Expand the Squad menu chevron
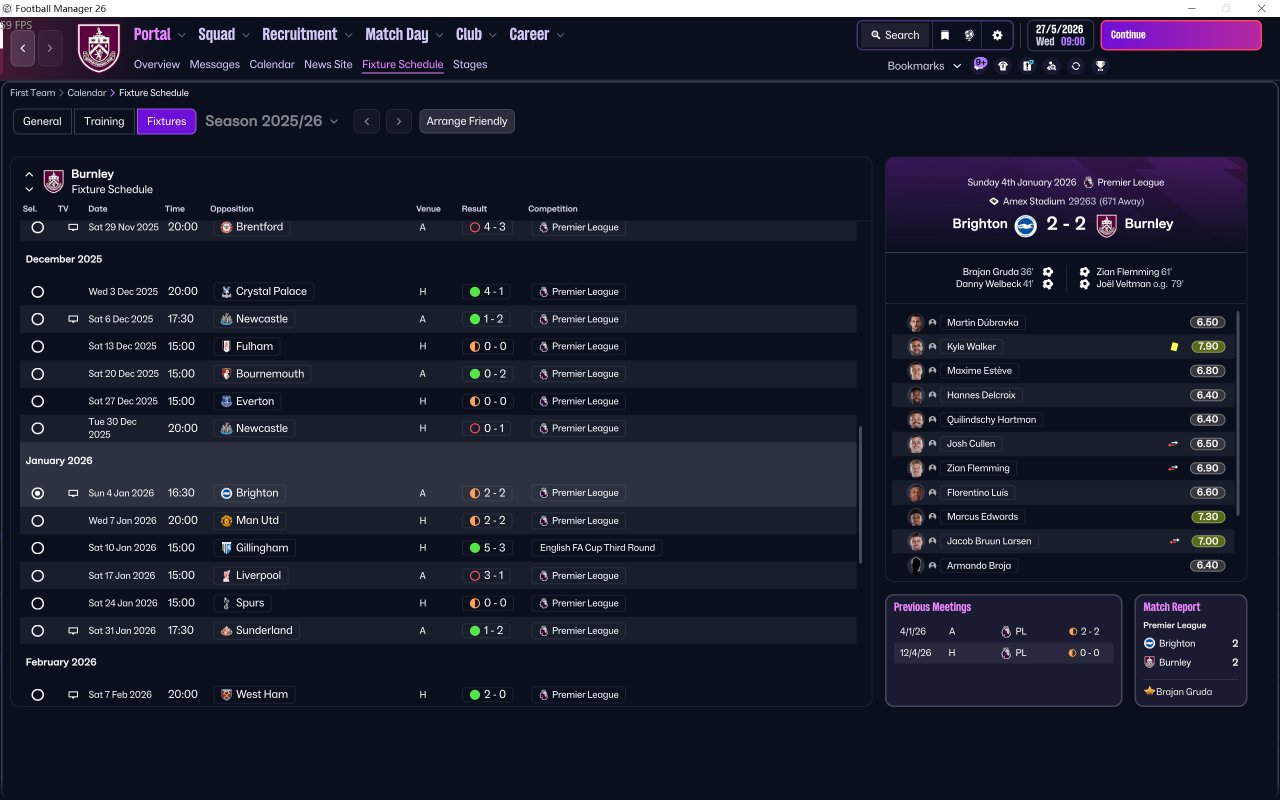 tap(246, 35)
